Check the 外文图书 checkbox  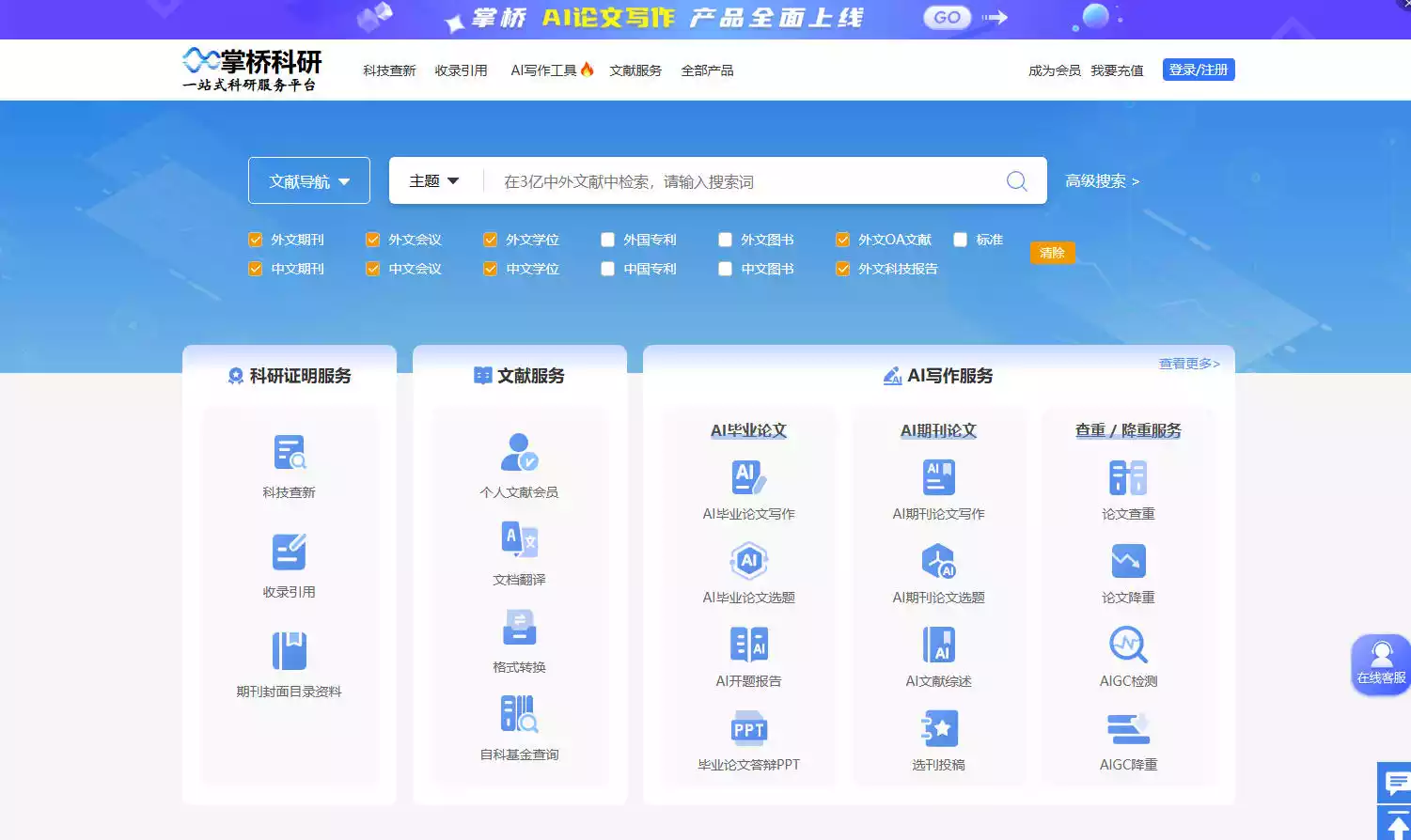(x=725, y=240)
